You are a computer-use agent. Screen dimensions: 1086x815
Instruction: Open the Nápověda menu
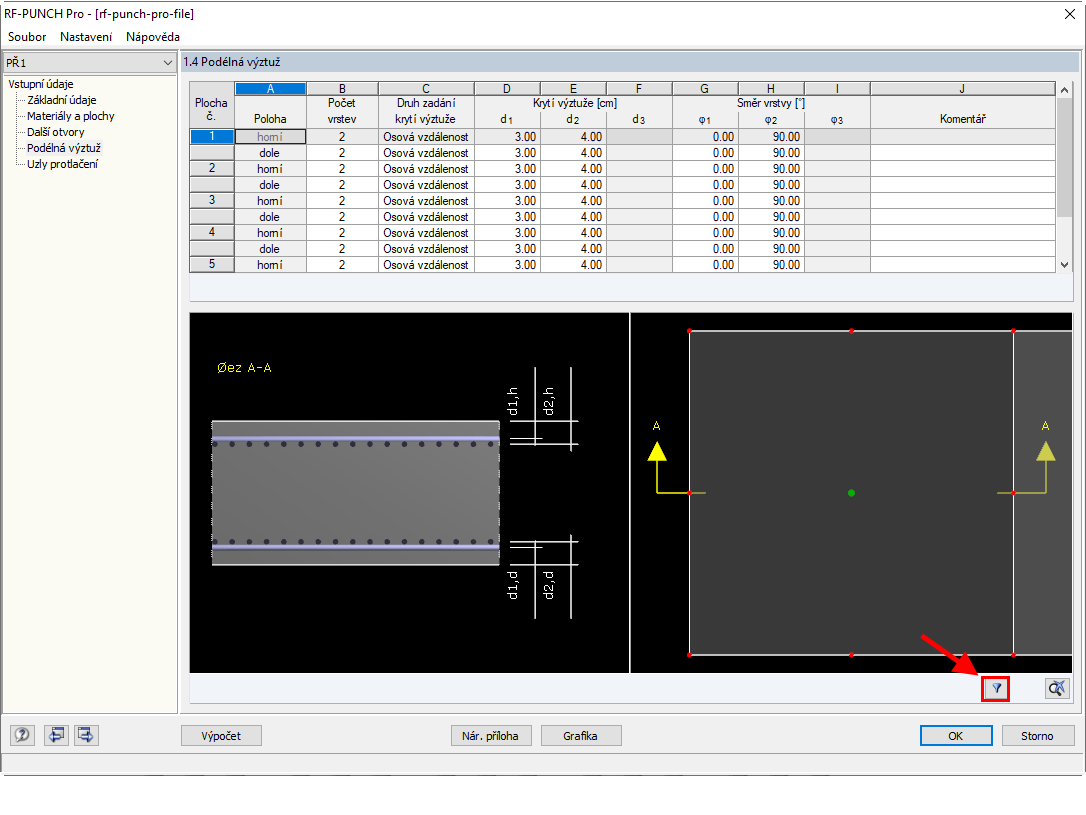coord(153,37)
